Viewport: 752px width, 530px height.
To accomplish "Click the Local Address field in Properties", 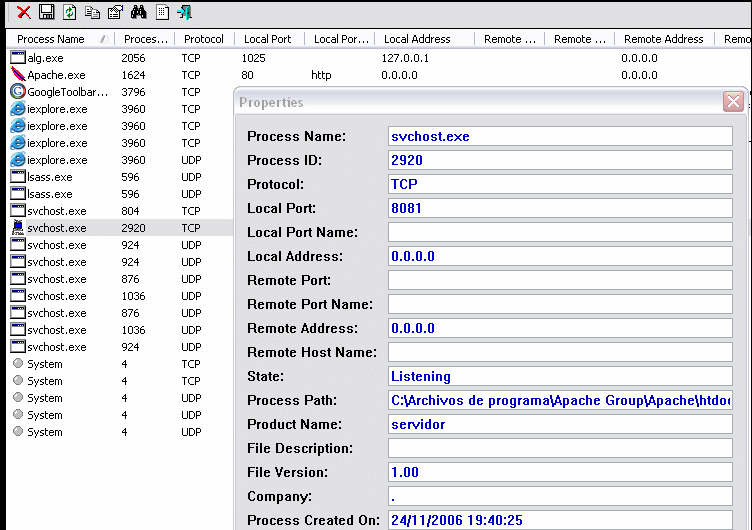I will pyautogui.click(x=560, y=256).
